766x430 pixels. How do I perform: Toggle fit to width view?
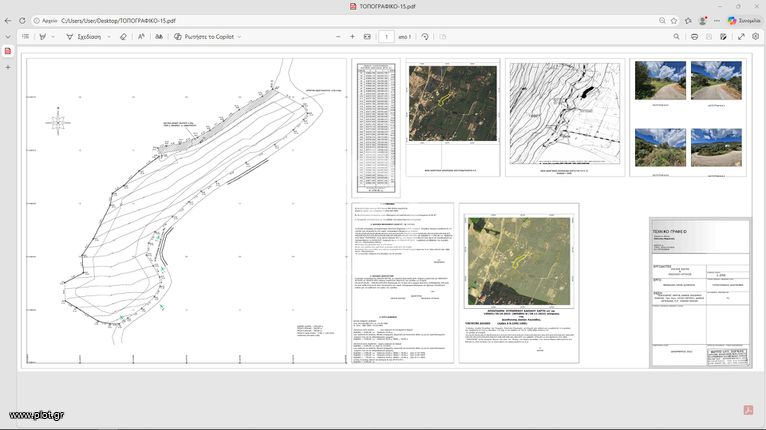(x=367, y=37)
